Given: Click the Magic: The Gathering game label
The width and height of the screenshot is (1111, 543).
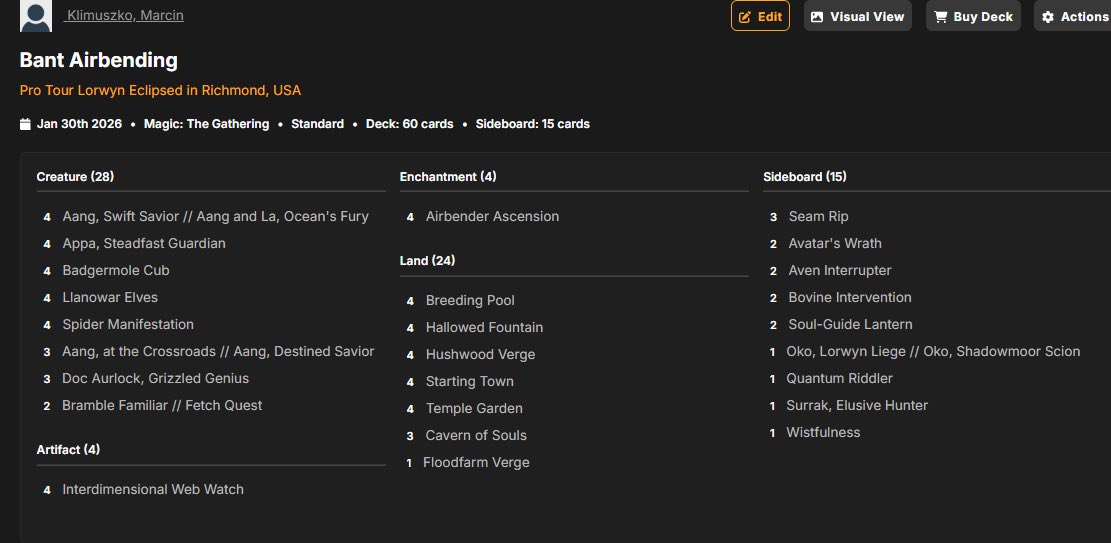Looking at the screenshot, I should [206, 124].
